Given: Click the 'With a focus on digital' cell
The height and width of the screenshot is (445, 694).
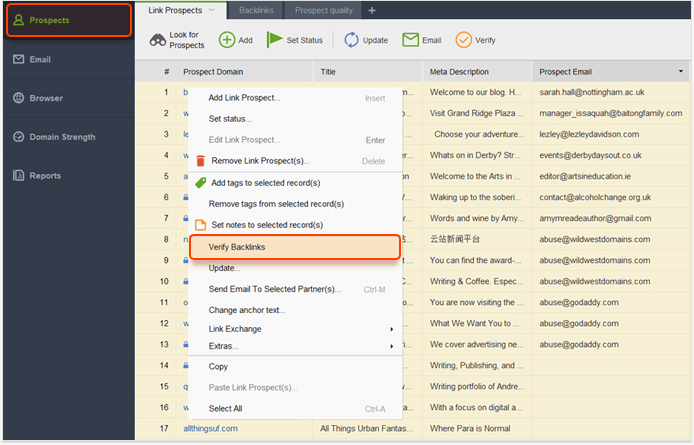Looking at the screenshot, I should click(x=476, y=407).
